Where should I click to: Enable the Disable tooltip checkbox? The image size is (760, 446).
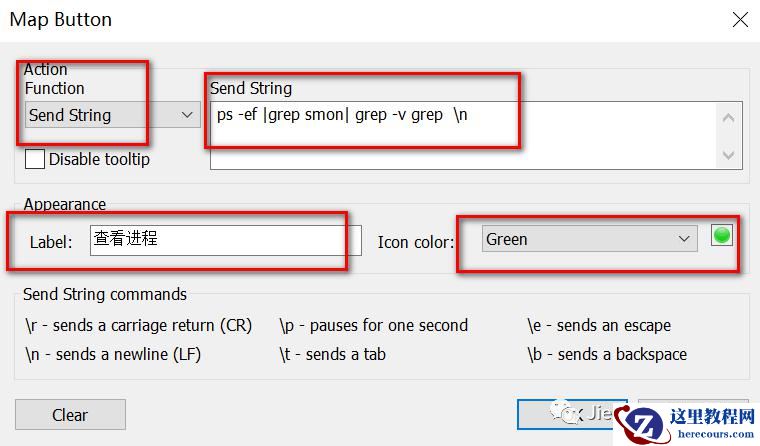click(34, 159)
